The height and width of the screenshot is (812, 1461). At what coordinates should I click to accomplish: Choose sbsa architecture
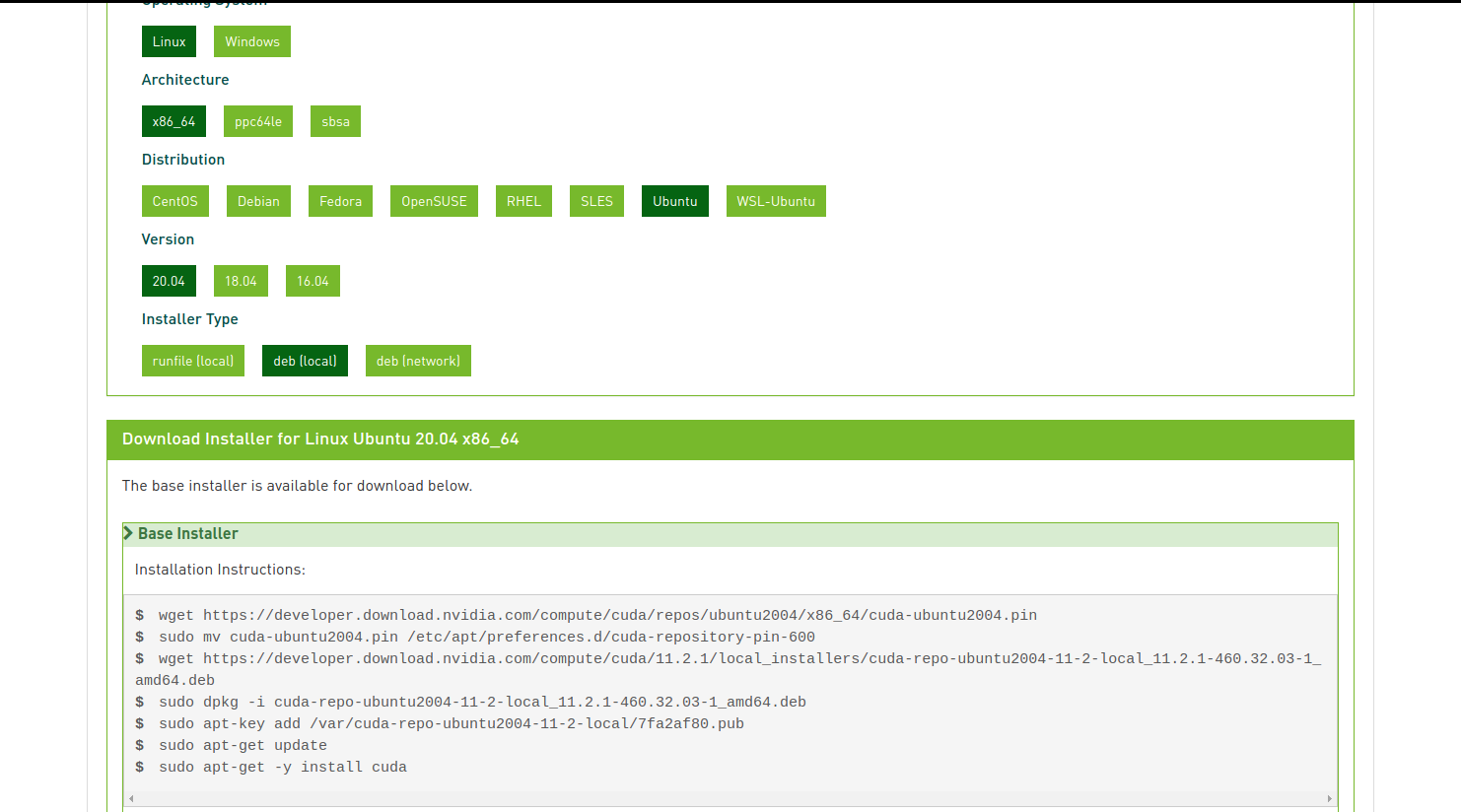pos(335,121)
